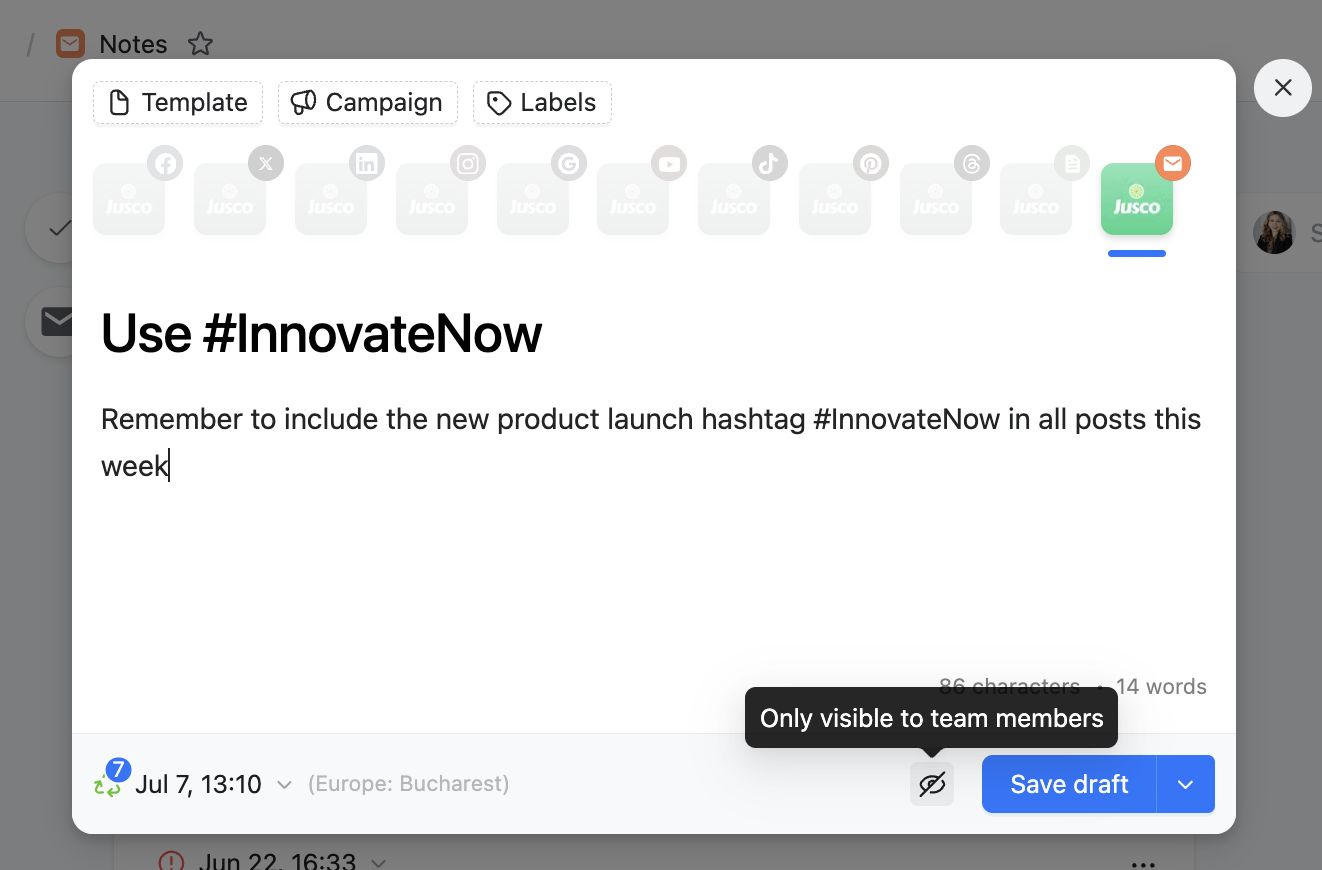Toggle the team-only visibility eye icon
This screenshot has height=870, width=1322.
[932, 785]
